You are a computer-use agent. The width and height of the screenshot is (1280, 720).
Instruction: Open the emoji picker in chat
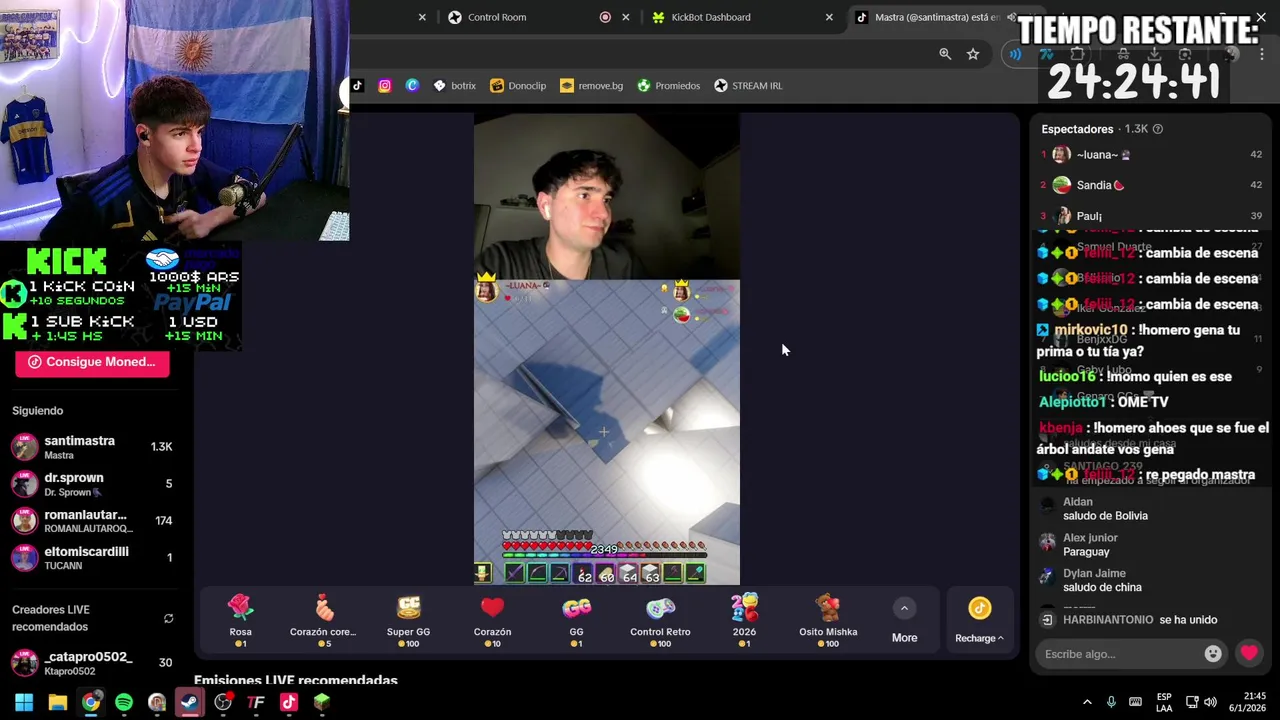[1213, 654]
